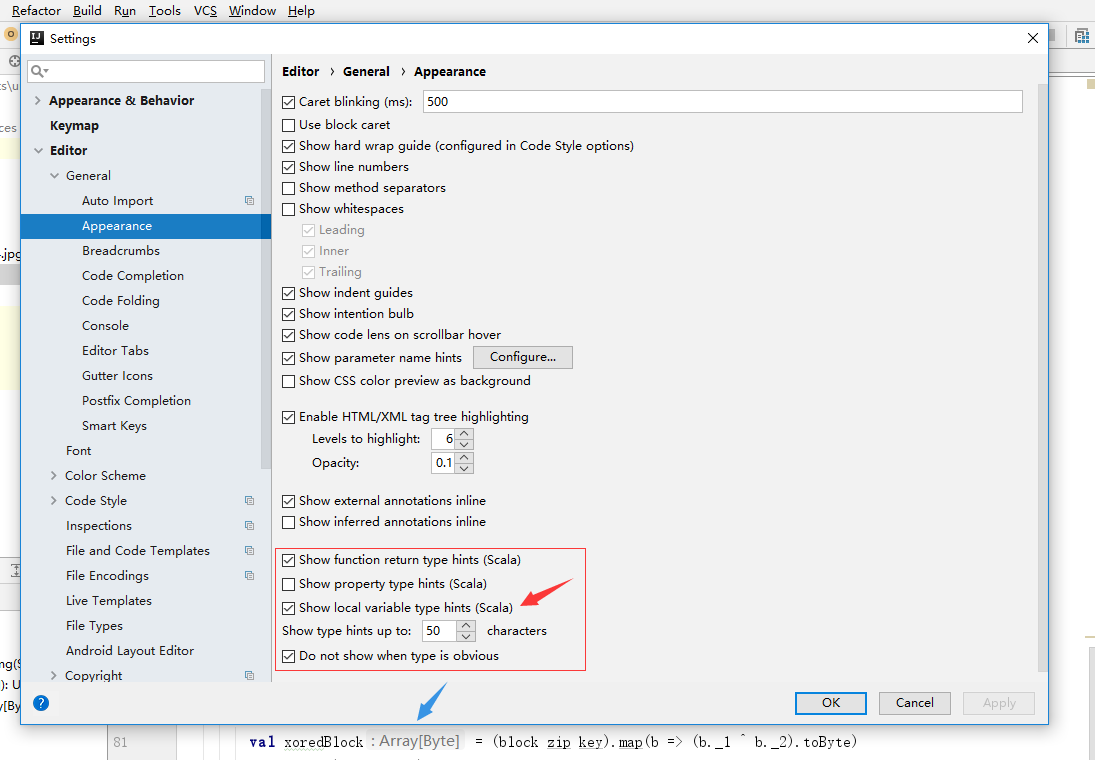Enable Show method separators
Viewport: 1095px width, 760px height.
click(288, 188)
